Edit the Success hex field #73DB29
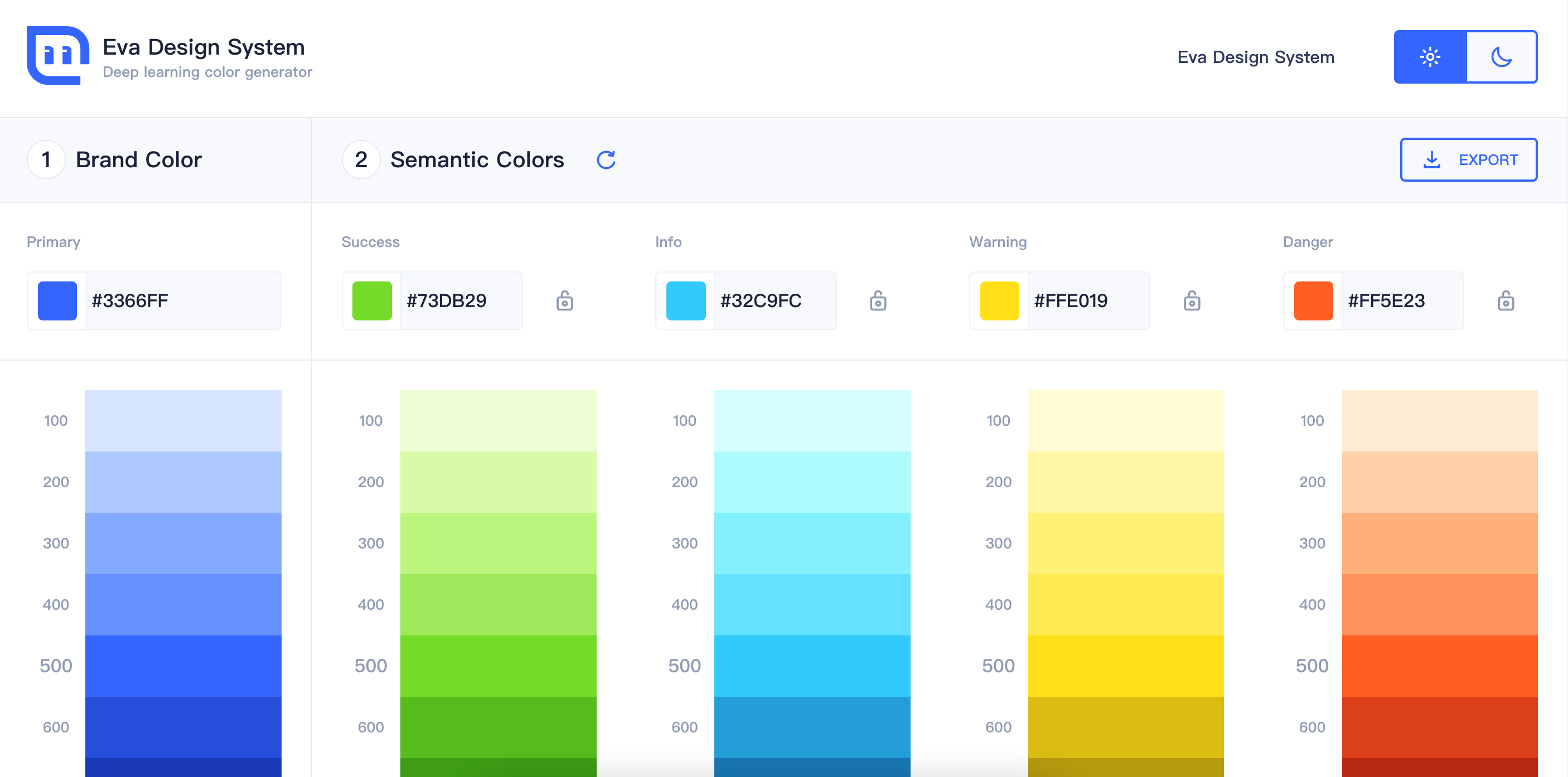 [460, 300]
